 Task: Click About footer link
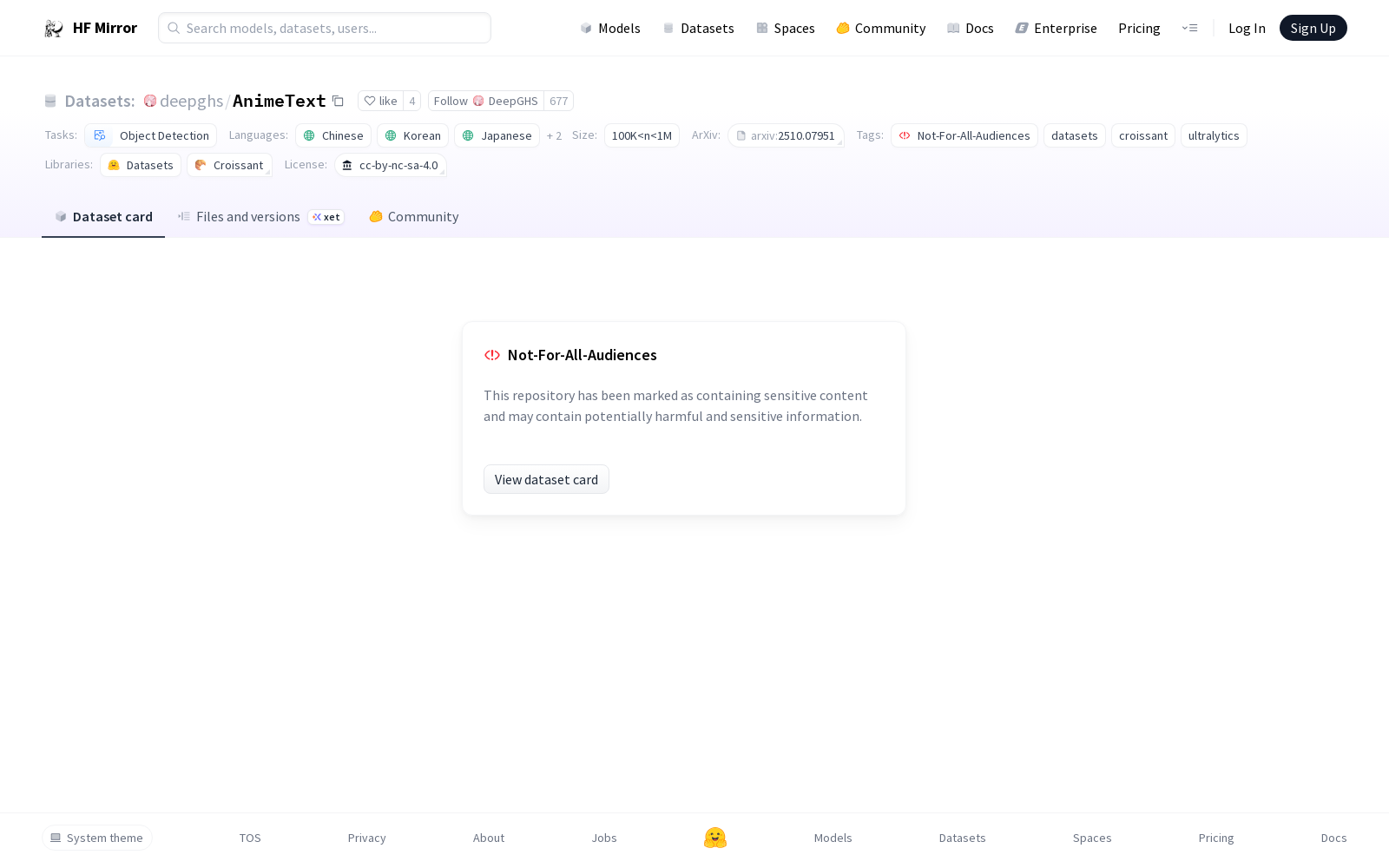489,838
